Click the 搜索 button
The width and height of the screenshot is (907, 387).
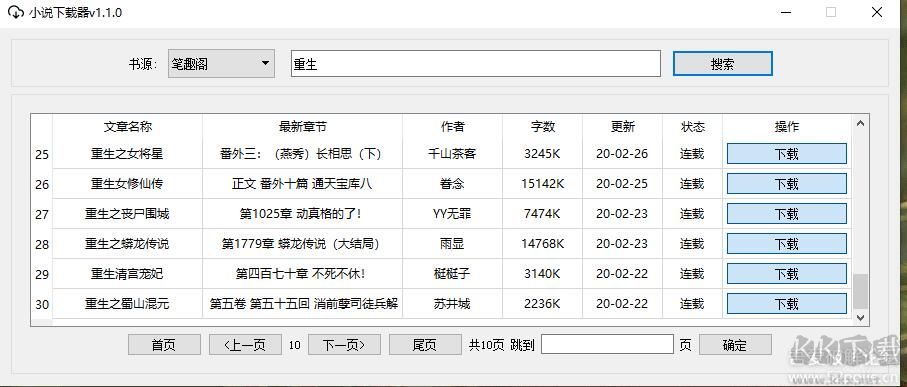[722, 64]
